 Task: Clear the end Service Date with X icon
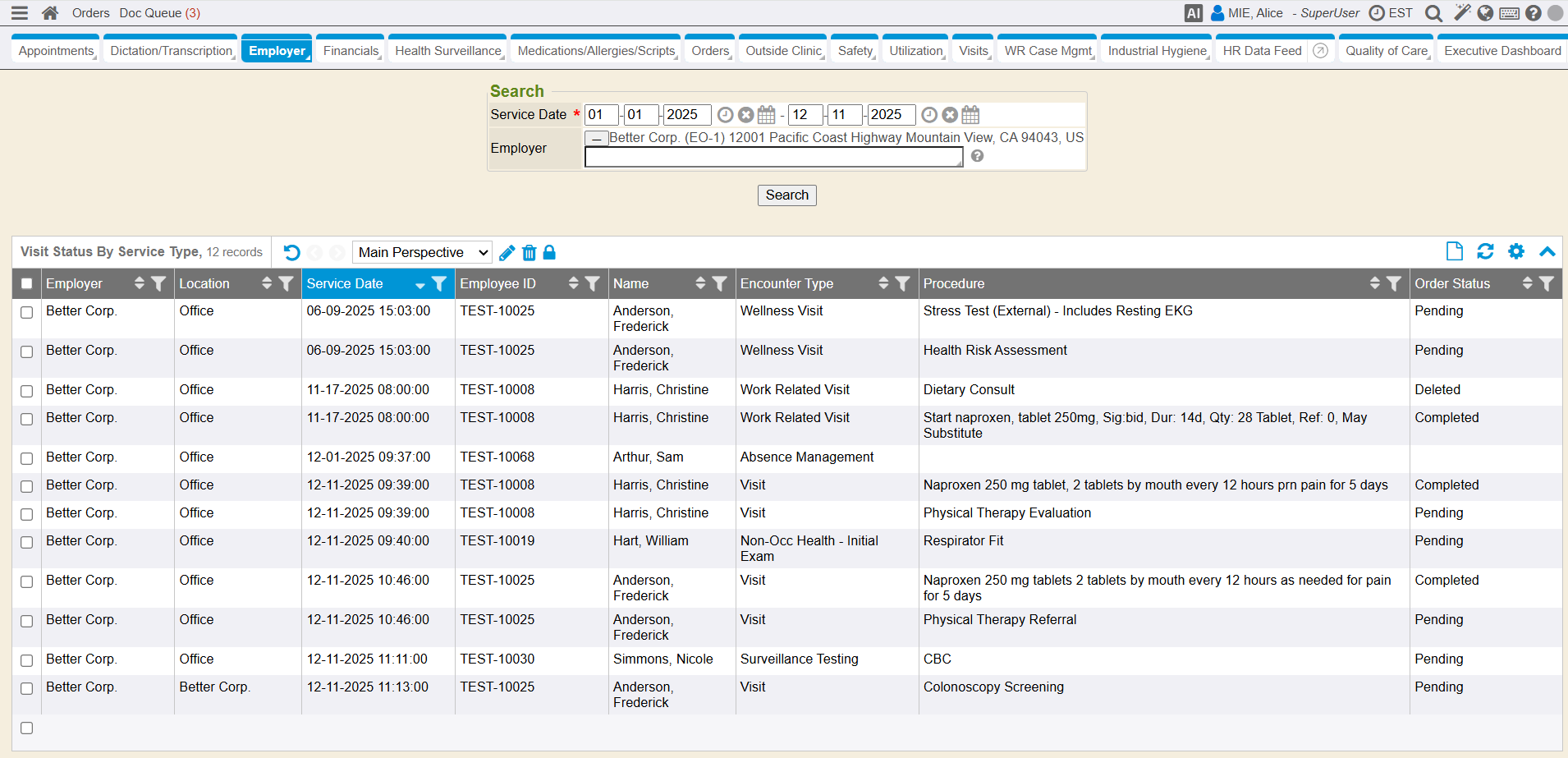(x=950, y=115)
